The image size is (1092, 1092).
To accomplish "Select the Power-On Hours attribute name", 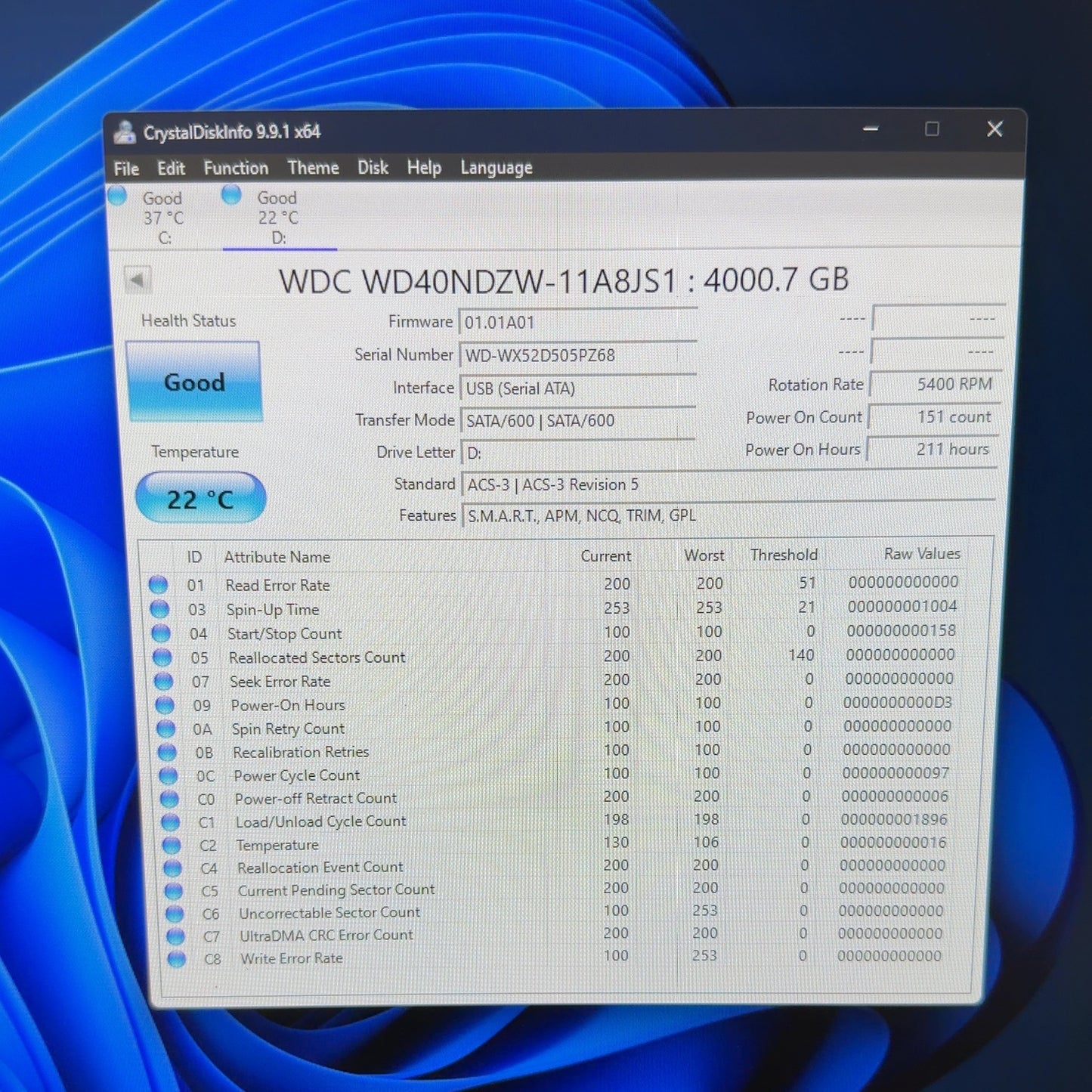I will [x=288, y=705].
